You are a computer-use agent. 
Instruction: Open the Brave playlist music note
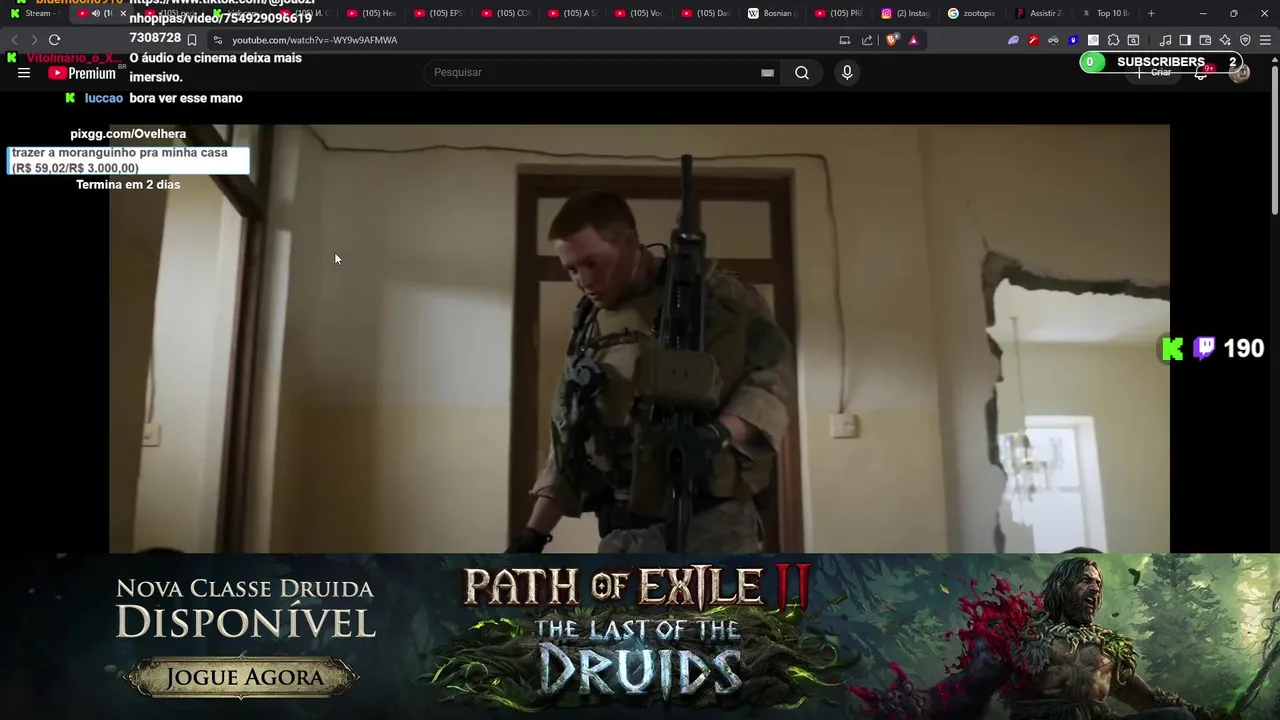[x=1165, y=40]
